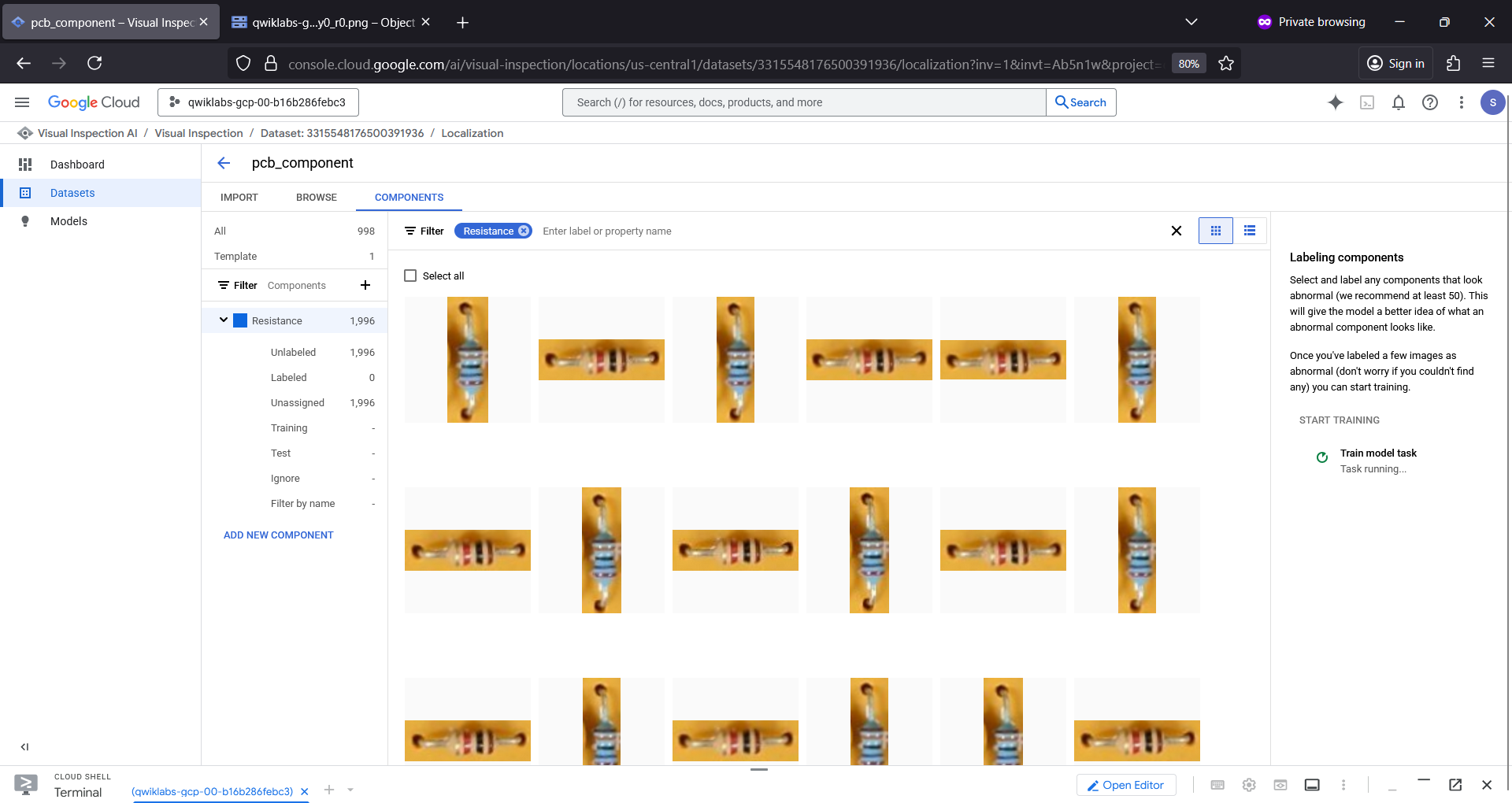Screen dimensions: 1512x803
Task: Select the first vertical resistor thumbnail
Action: point(468,360)
